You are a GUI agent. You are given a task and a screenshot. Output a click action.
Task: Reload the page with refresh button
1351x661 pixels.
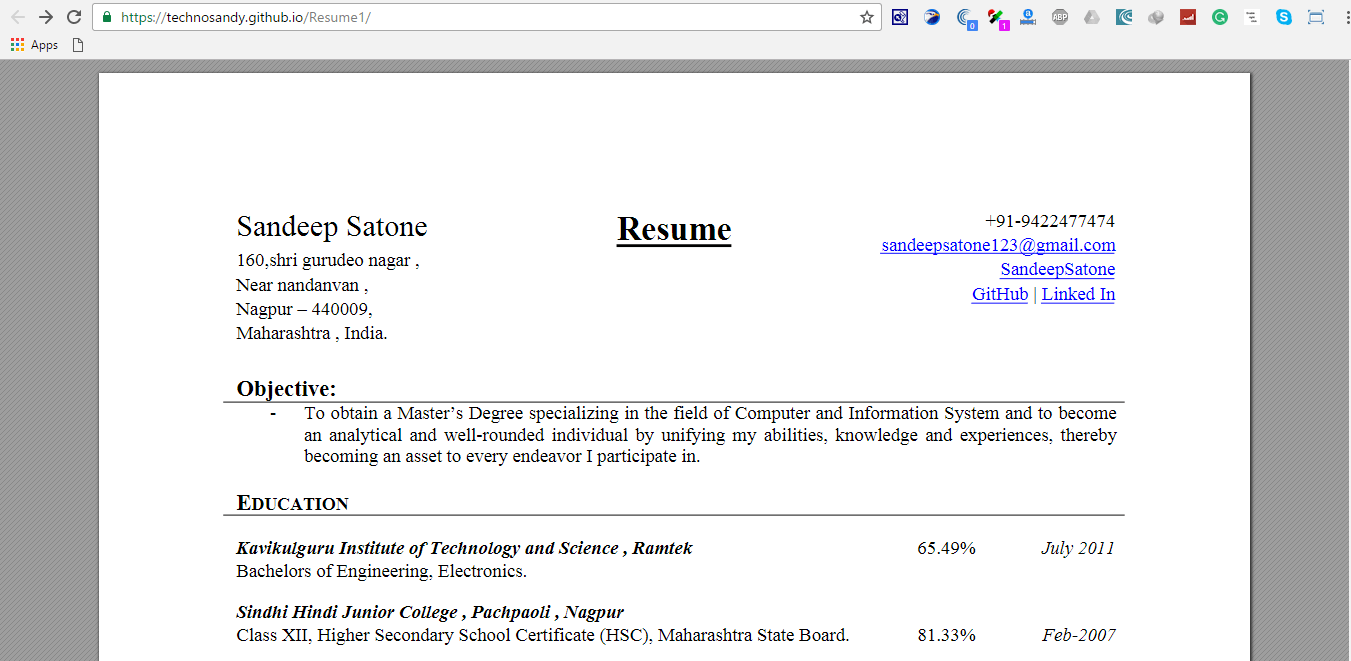(74, 17)
